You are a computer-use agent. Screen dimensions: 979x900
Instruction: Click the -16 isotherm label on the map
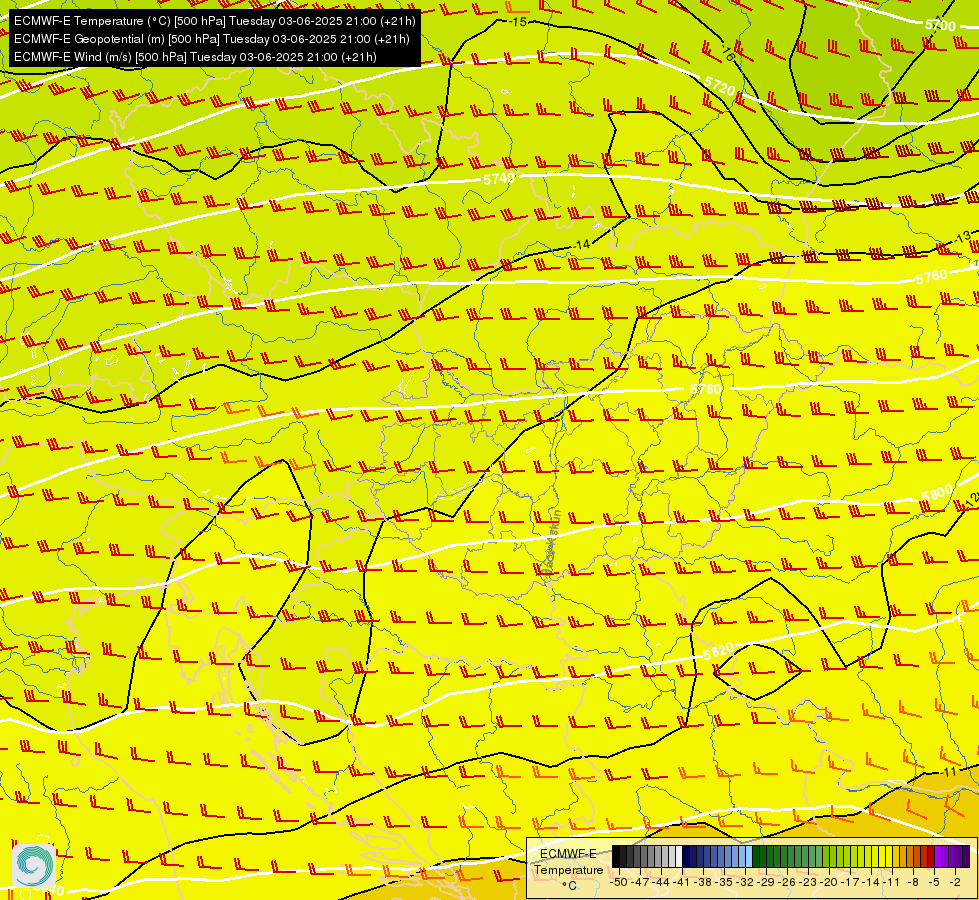click(727, 52)
